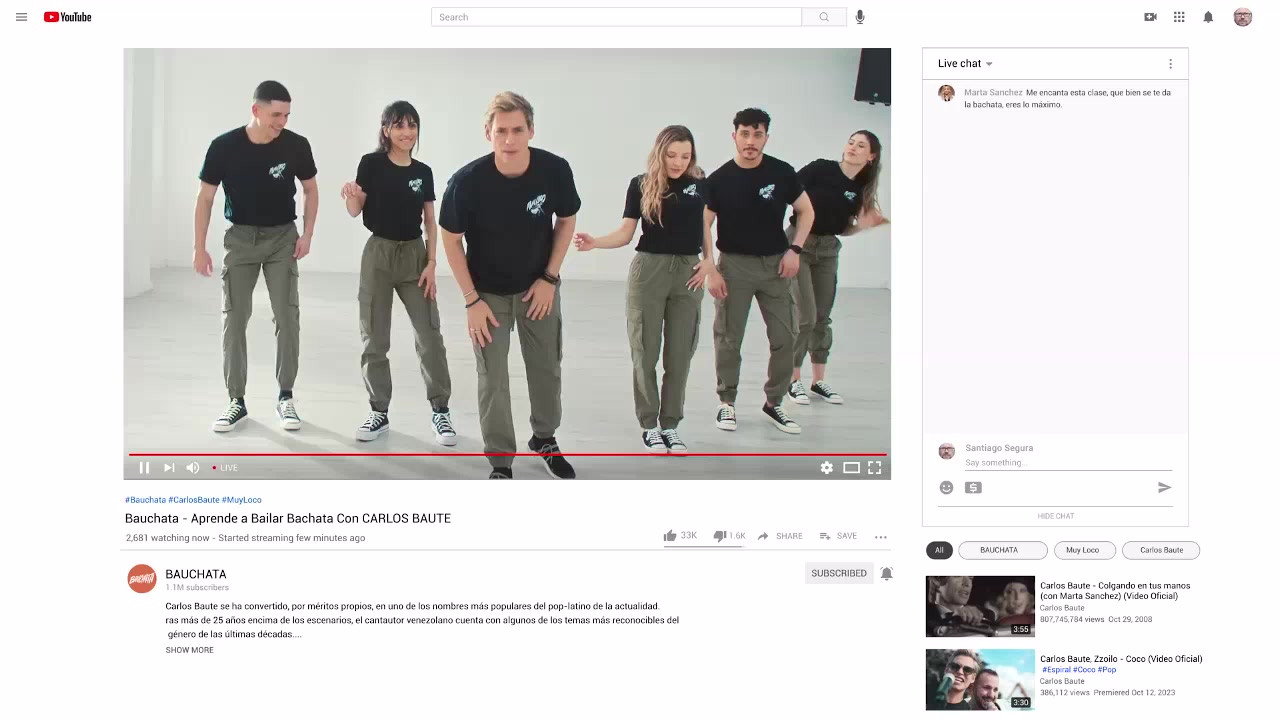
Task: Enter fullscreen mode
Action: (875, 468)
